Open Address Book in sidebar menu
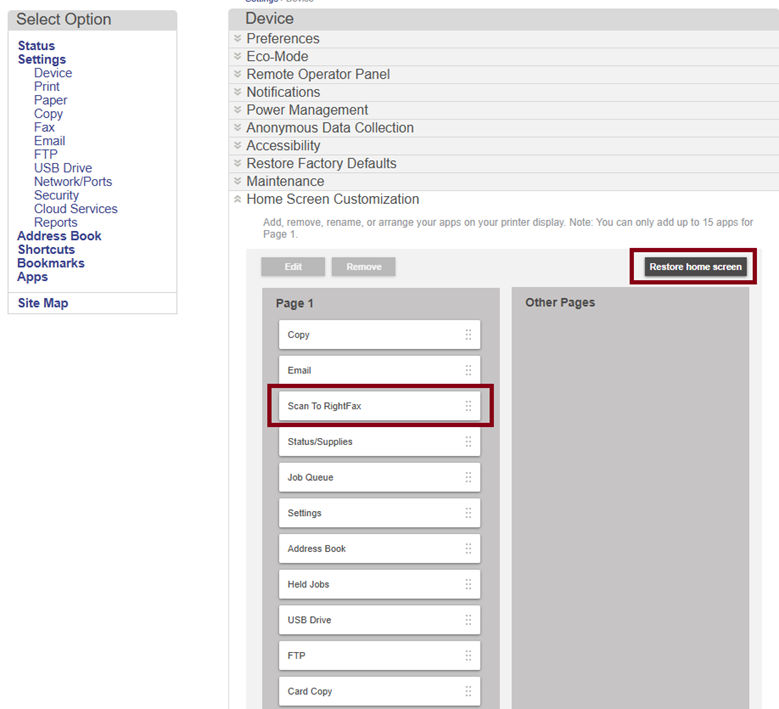This screenshot has height=709, width=779. [x=59, y=236]
